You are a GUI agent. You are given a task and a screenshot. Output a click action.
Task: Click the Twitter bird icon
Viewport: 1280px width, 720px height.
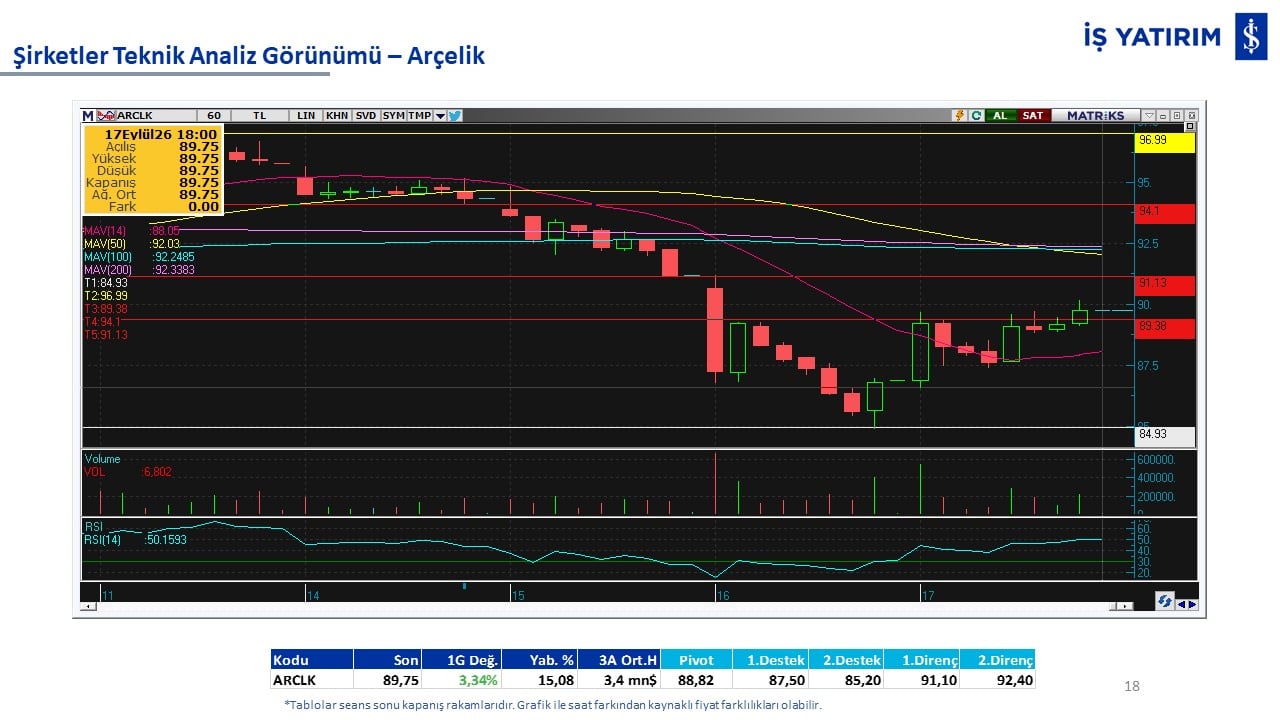[x=455, y=116]
